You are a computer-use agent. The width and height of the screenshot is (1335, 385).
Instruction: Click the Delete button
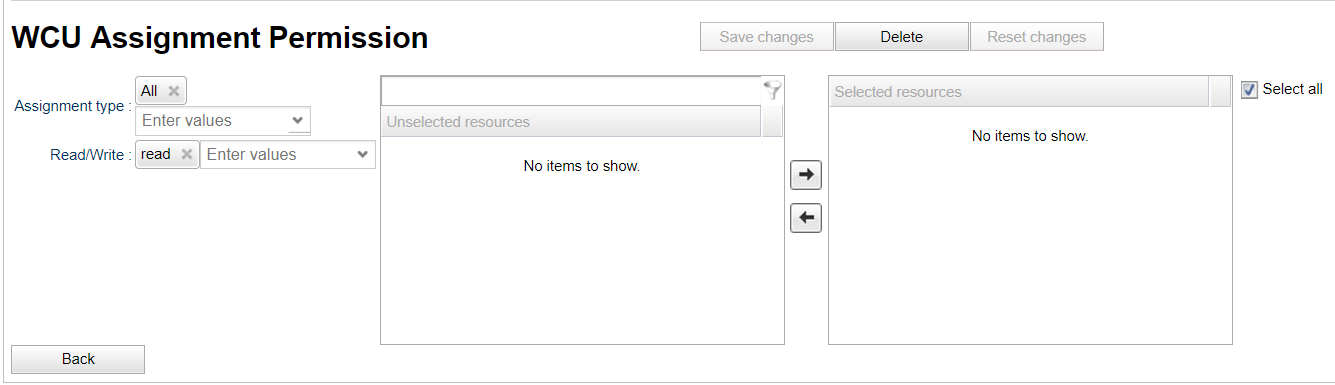(x=902, y=37)
